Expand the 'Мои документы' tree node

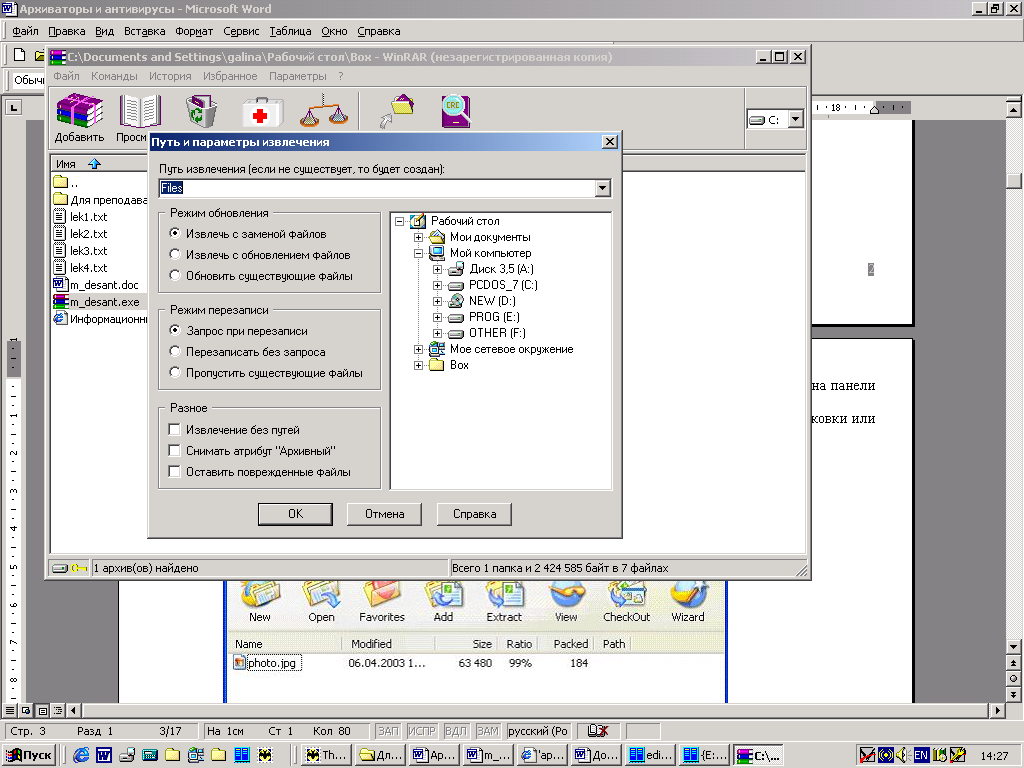[419, 237]
